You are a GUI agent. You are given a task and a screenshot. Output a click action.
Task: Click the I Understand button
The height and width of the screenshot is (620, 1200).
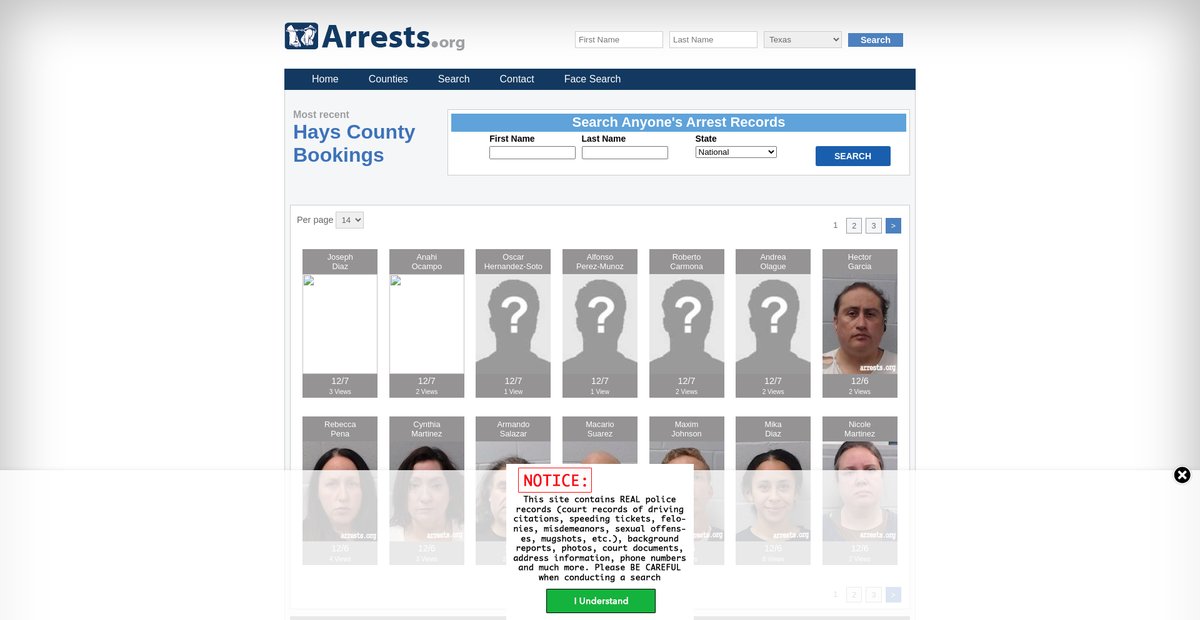coord(601,601)
